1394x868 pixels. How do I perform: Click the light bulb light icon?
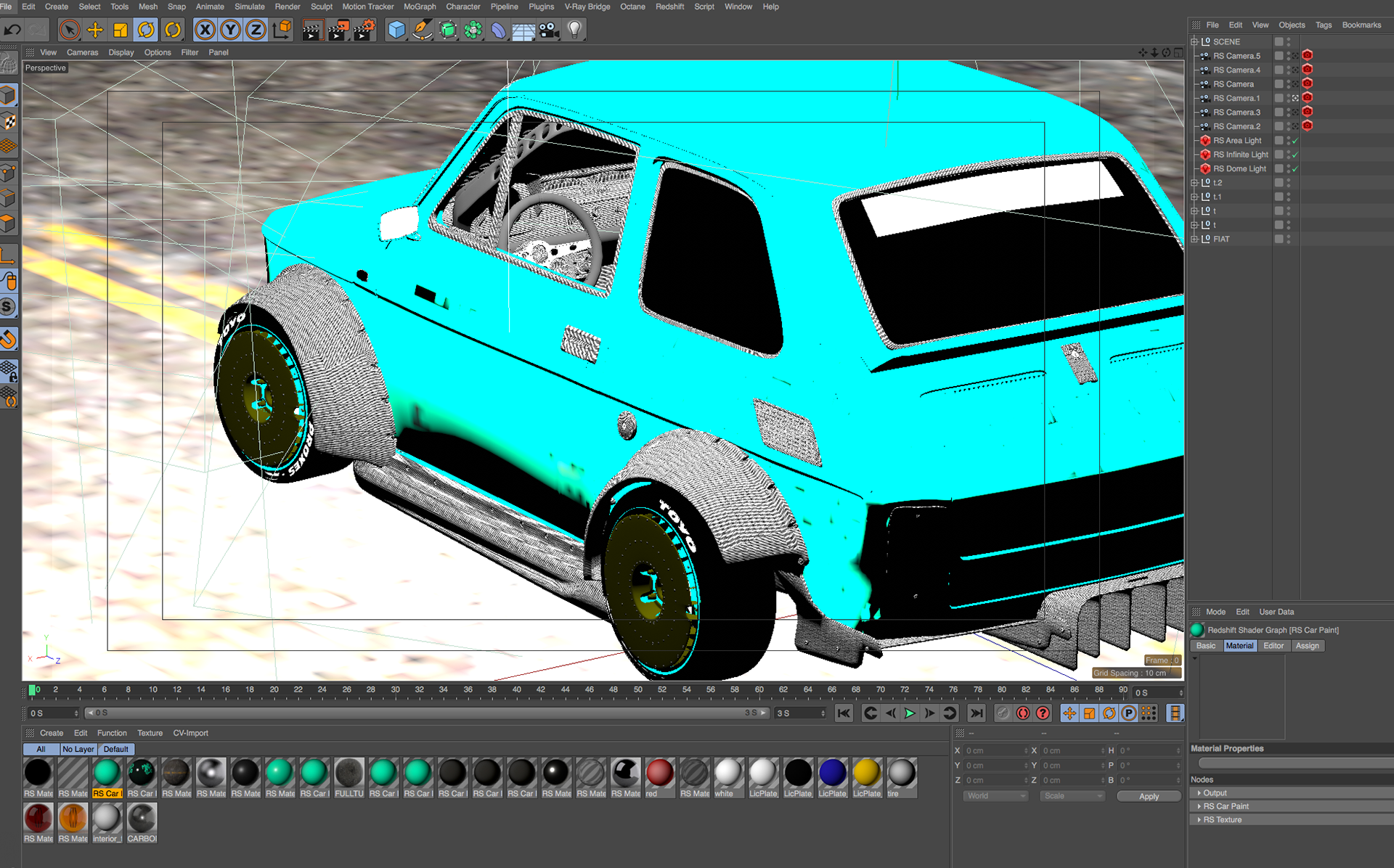574,30
